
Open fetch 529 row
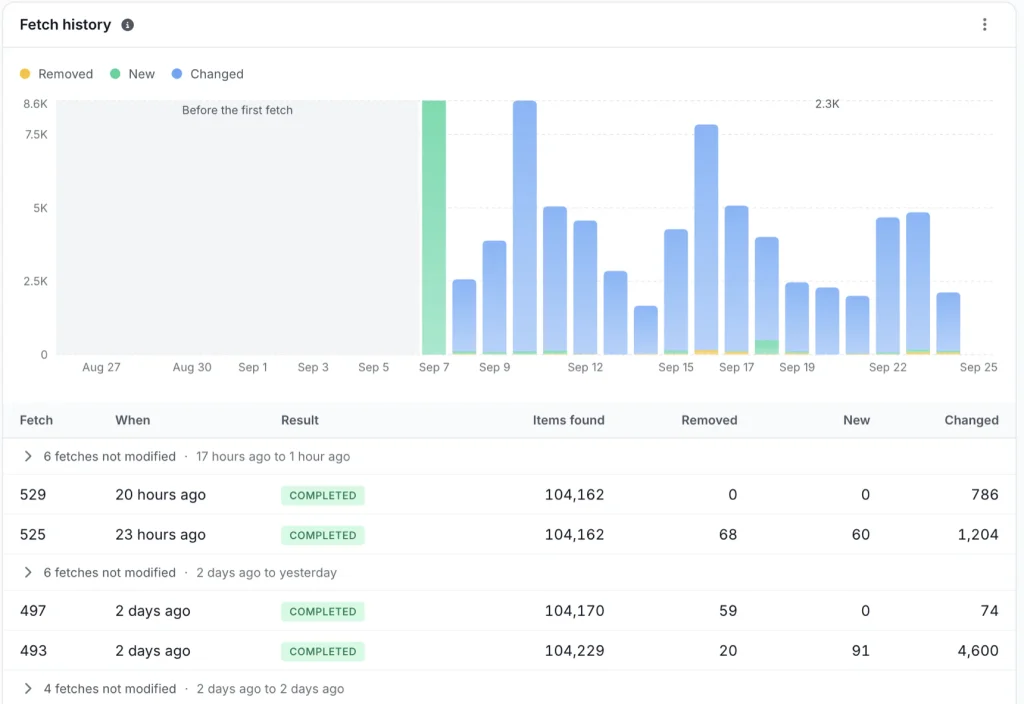(509, 494)
